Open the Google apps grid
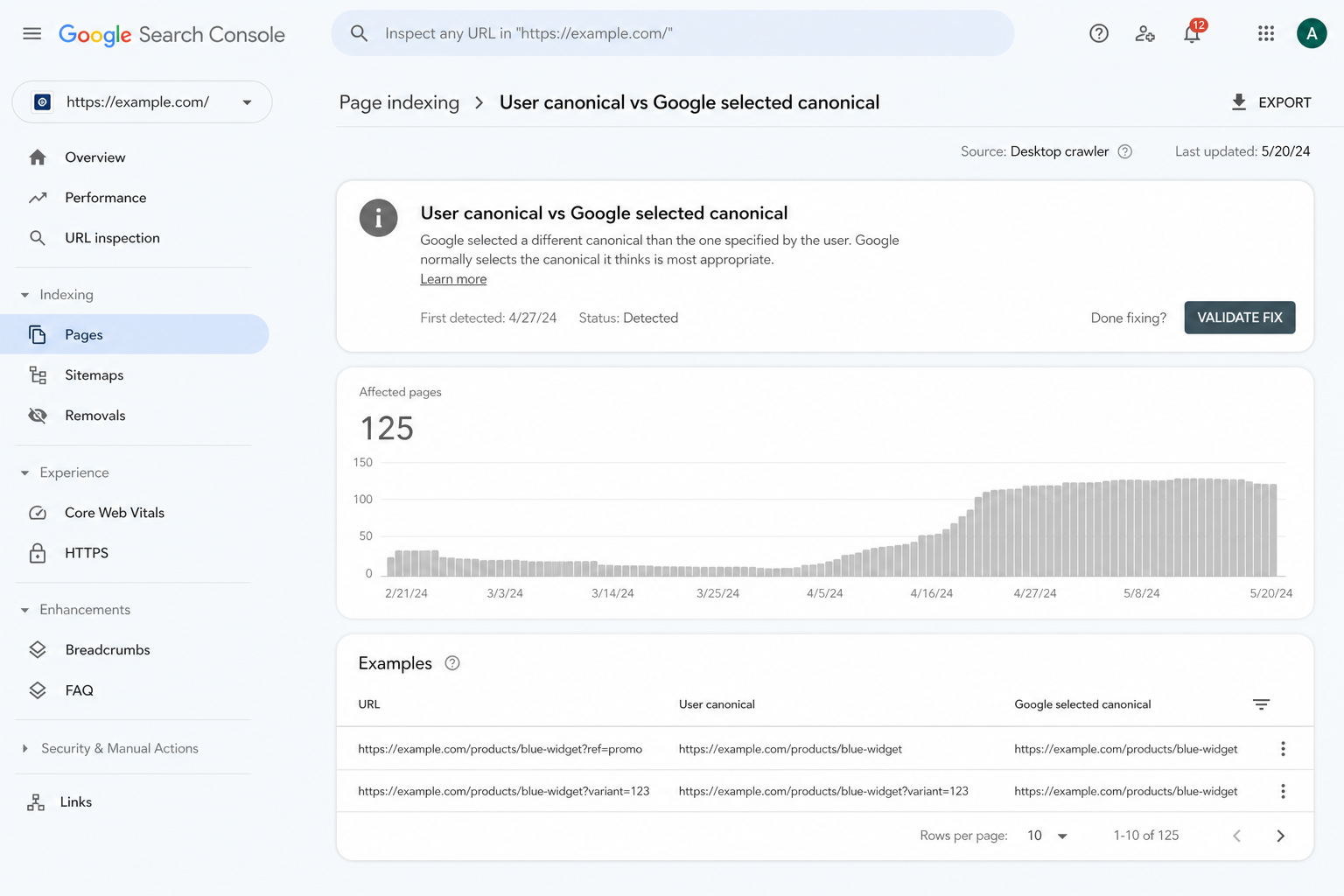Screen dimensions: 1344x896 [x=1266, y=33]
